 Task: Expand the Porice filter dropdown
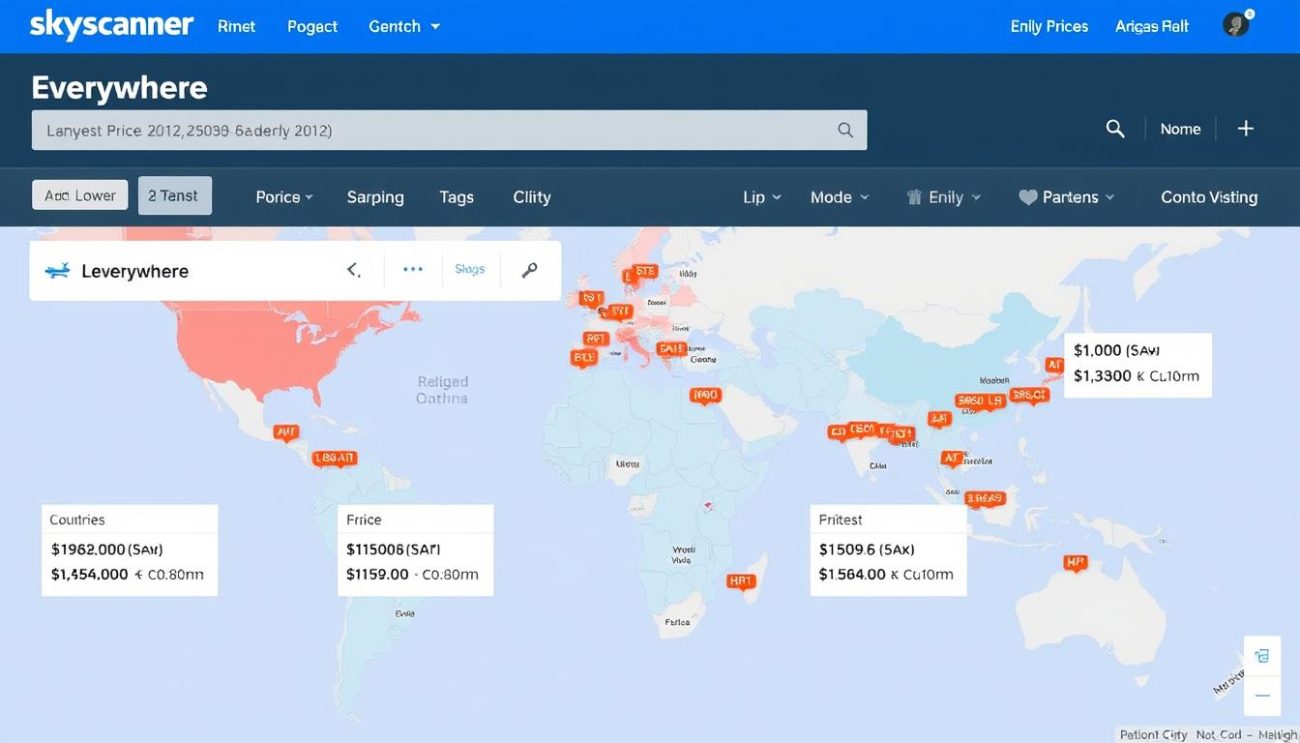(x=283, y=197)
